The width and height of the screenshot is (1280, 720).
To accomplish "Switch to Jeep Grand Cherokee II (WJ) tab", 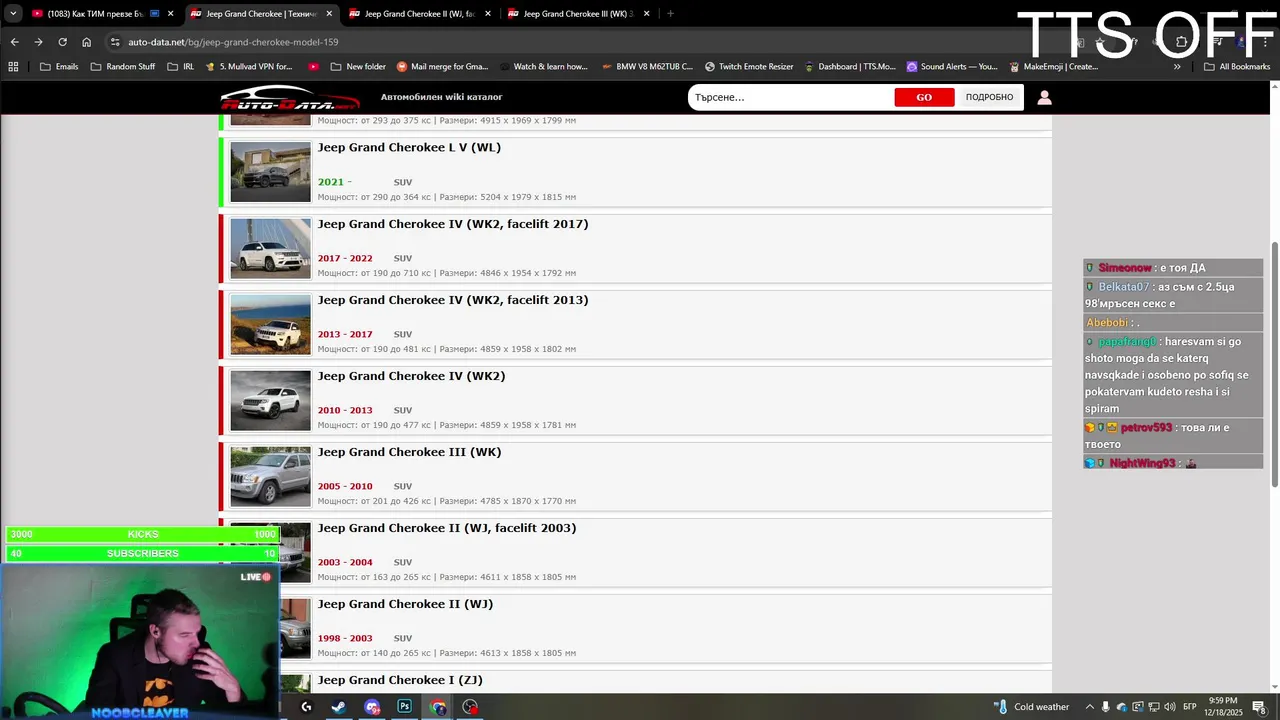I will click(419, 14).
